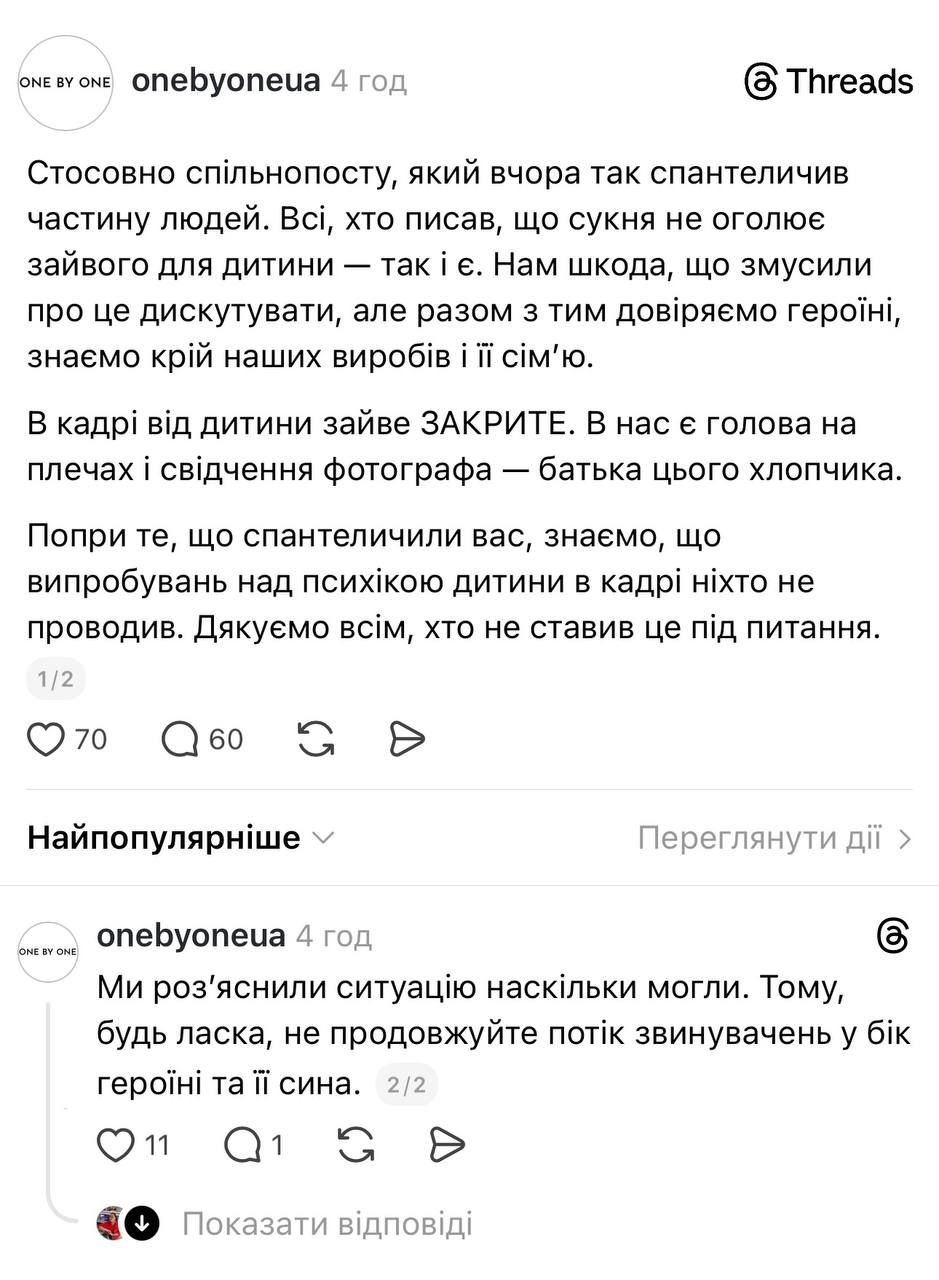Open Переглянути дії activity view

775,838
